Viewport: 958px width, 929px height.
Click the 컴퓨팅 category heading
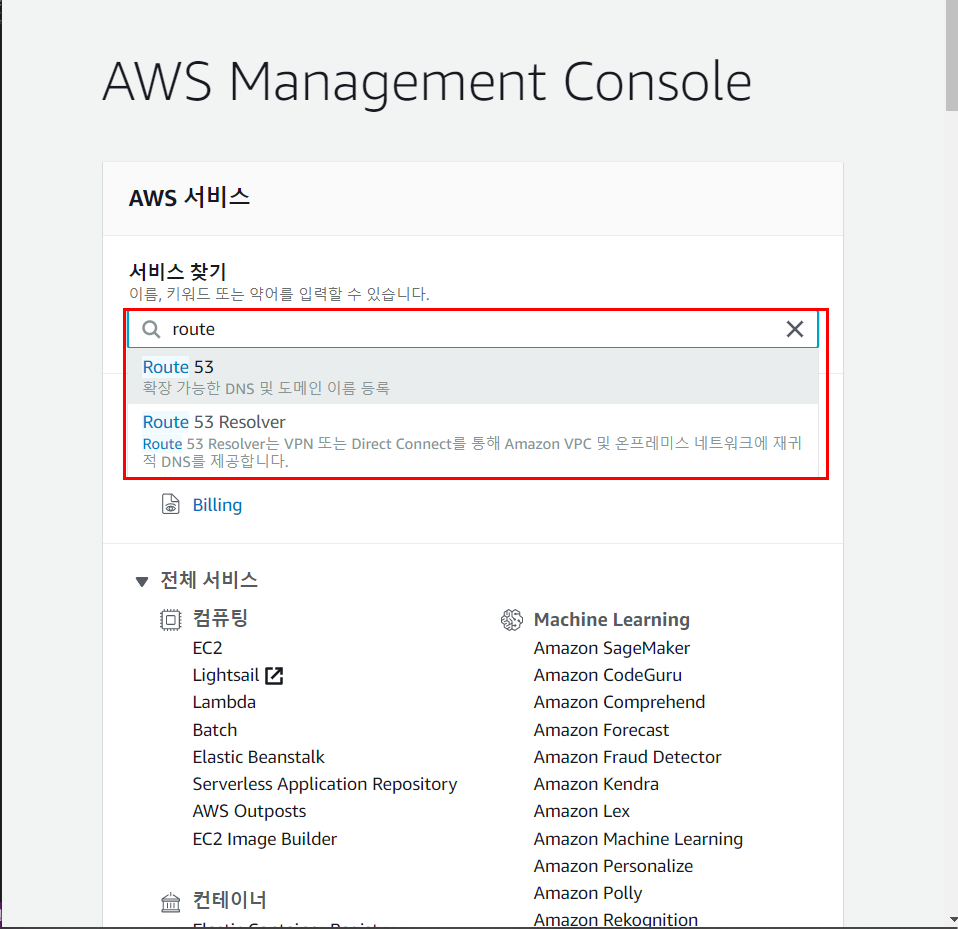click(x=220, y=619)
